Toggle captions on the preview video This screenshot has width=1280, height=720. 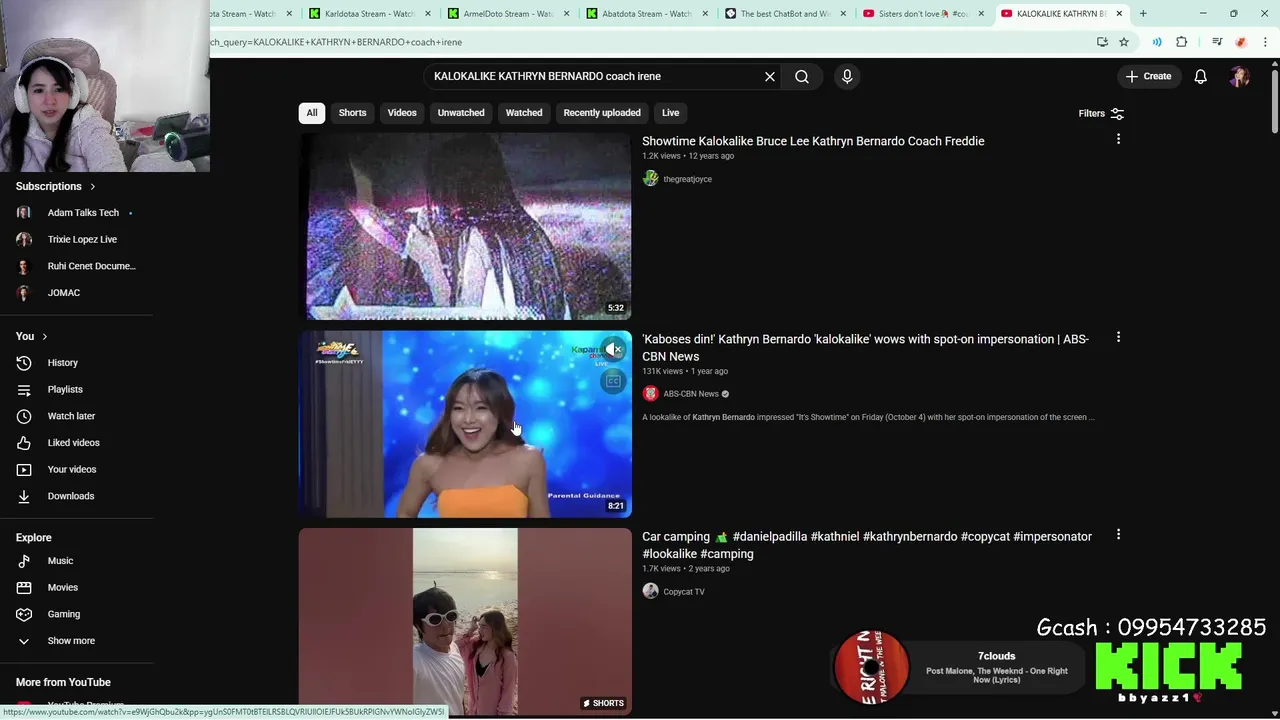click(613, 381)
